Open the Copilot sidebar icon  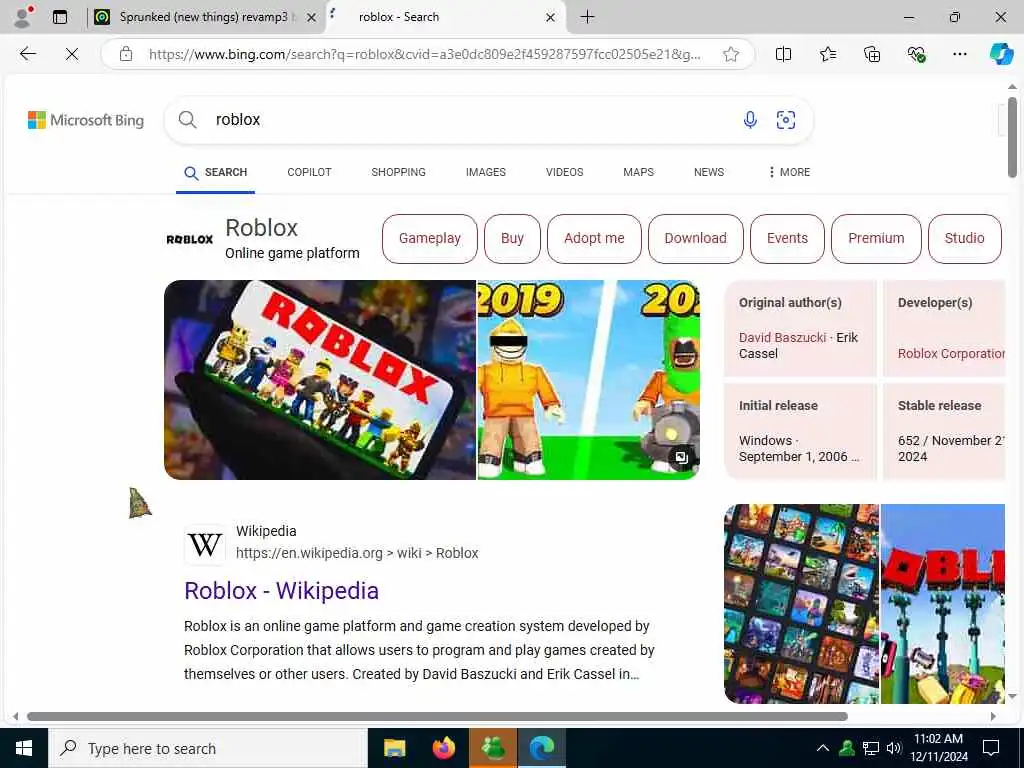[1001, 54]
